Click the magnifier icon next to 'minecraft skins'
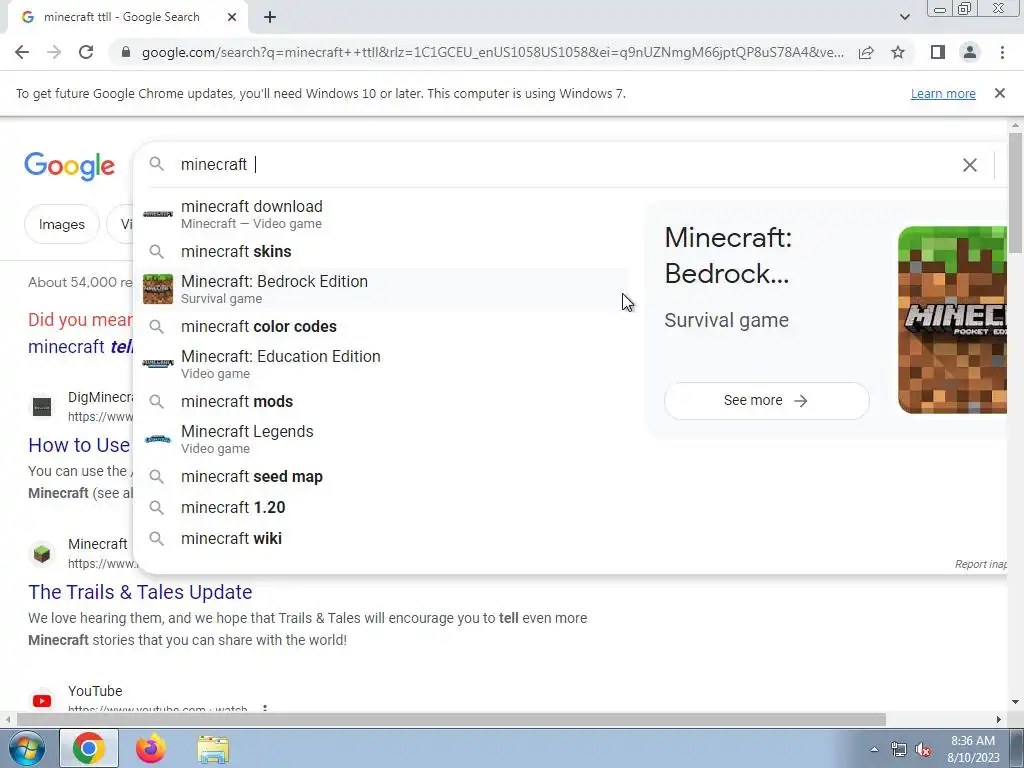Viewport: 1024px width, 768px height. 157,251
